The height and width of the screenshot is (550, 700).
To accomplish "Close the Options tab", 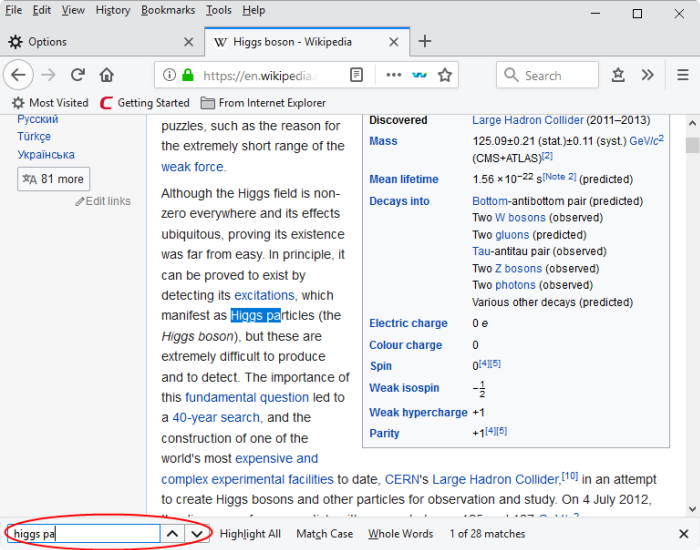I will pos(189,42).
